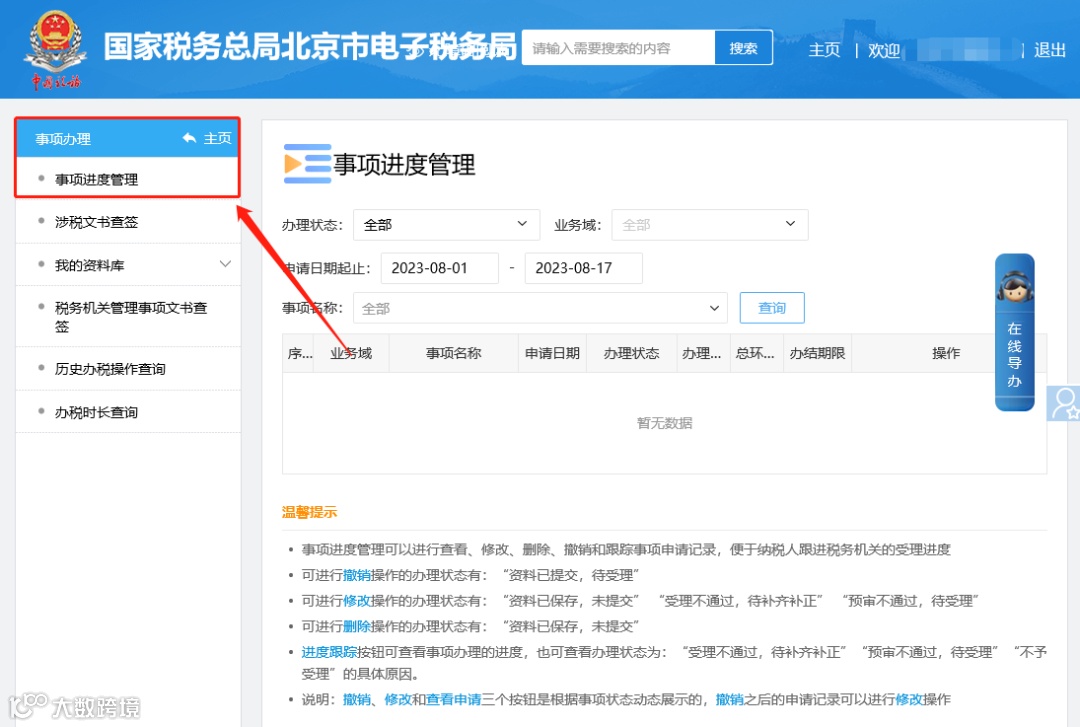Image resolution: width=1080 pixels, height=727 pixels.
Task: Click the back arrow next to 主页 in sidebar
Action: pyautogui.click(x=189, y=138)
